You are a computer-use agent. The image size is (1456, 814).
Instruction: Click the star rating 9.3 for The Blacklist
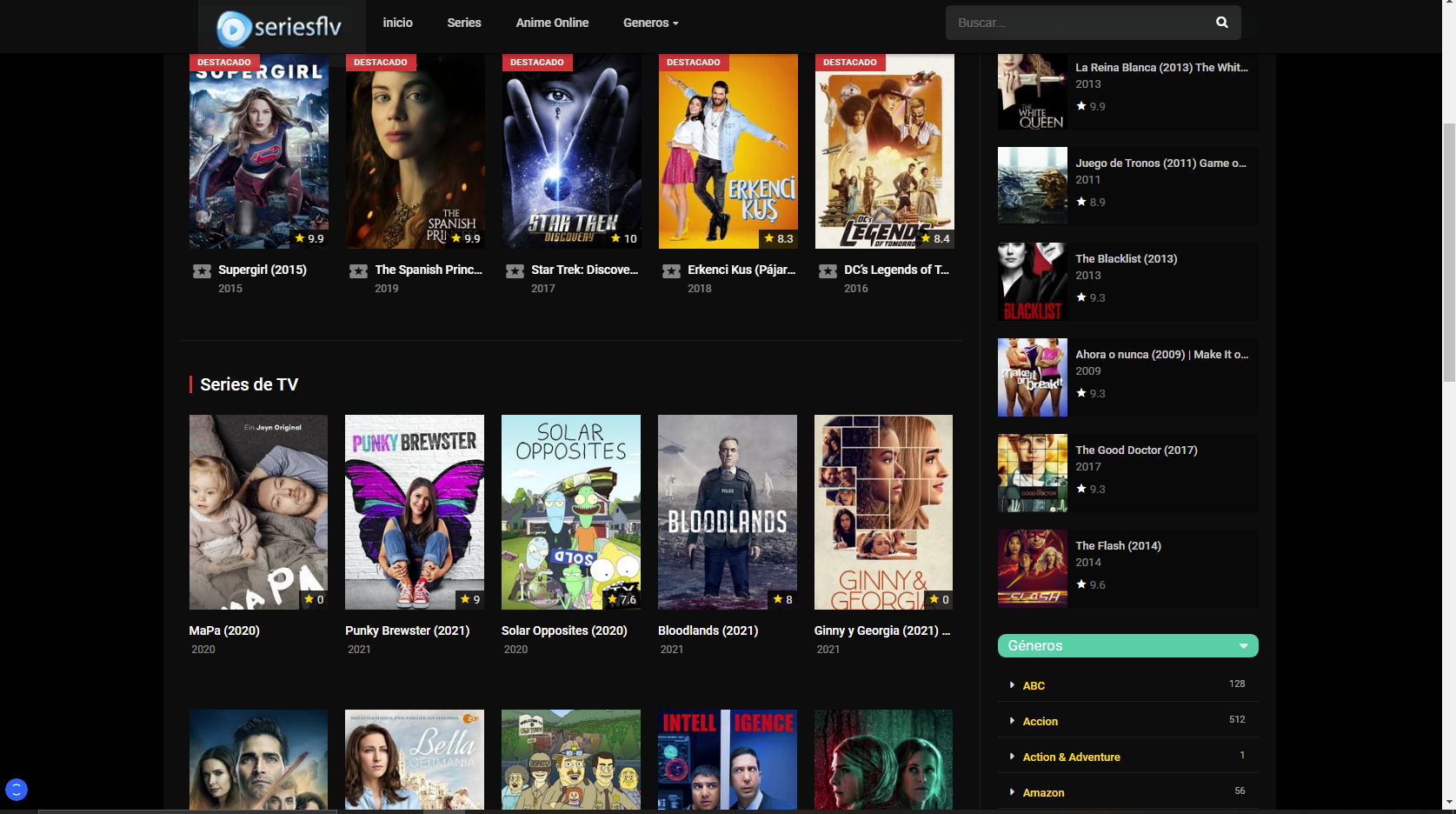1091,297
